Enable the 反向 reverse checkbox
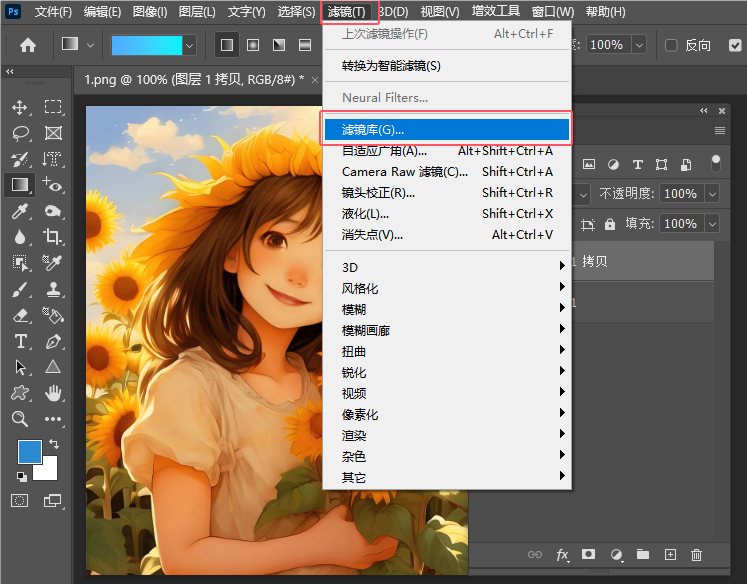 pos(671,45)
